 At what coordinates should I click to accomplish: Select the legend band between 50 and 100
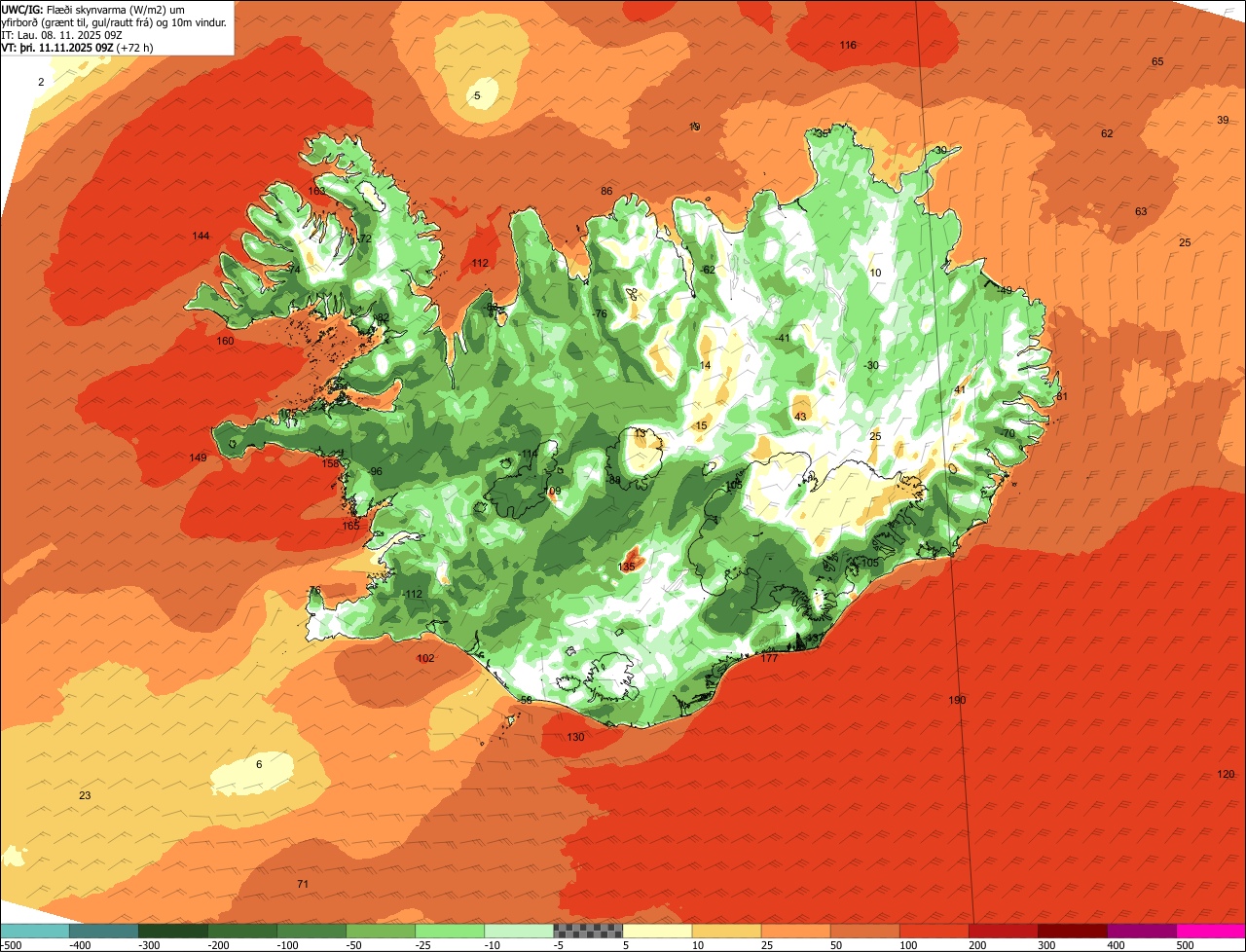coord(865,931)
